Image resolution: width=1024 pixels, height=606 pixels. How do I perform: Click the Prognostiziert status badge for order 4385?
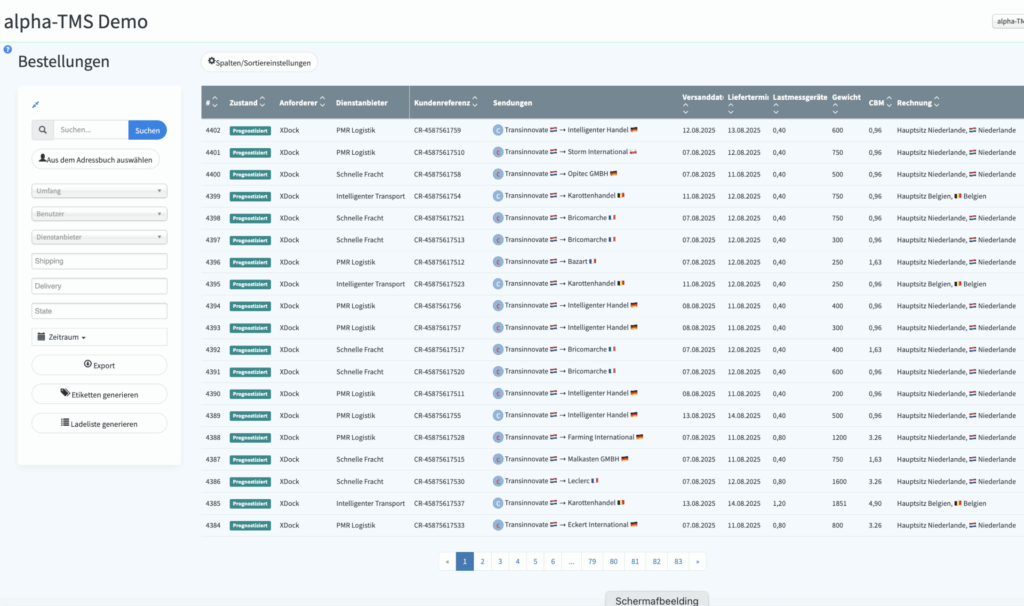tap(250, 504)
